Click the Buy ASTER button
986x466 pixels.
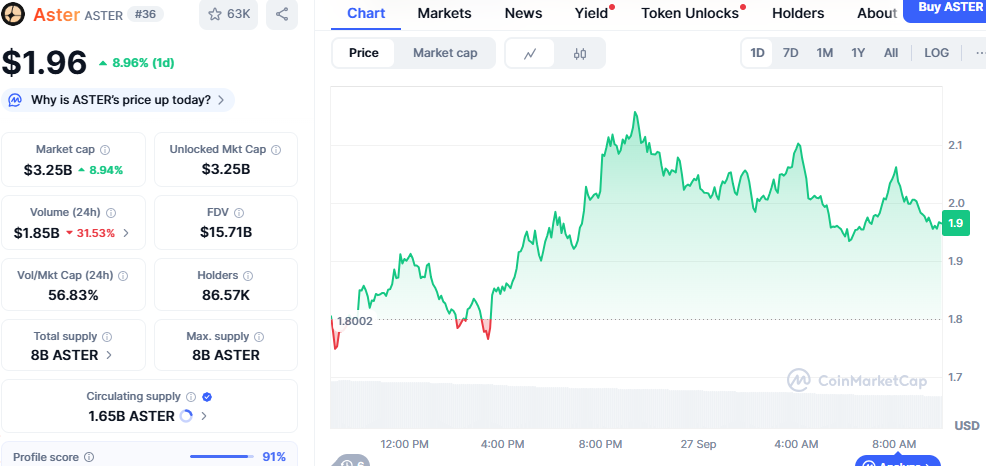[944, 9]
